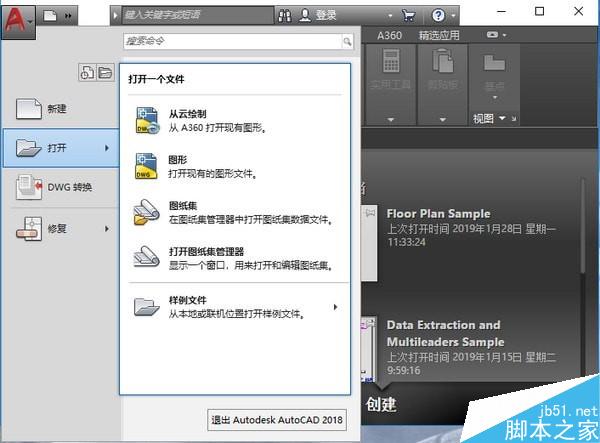Click the 视图 panel dialog launcher arrow
Viewport: 600px width, 443px height.
tap(514, 119)
